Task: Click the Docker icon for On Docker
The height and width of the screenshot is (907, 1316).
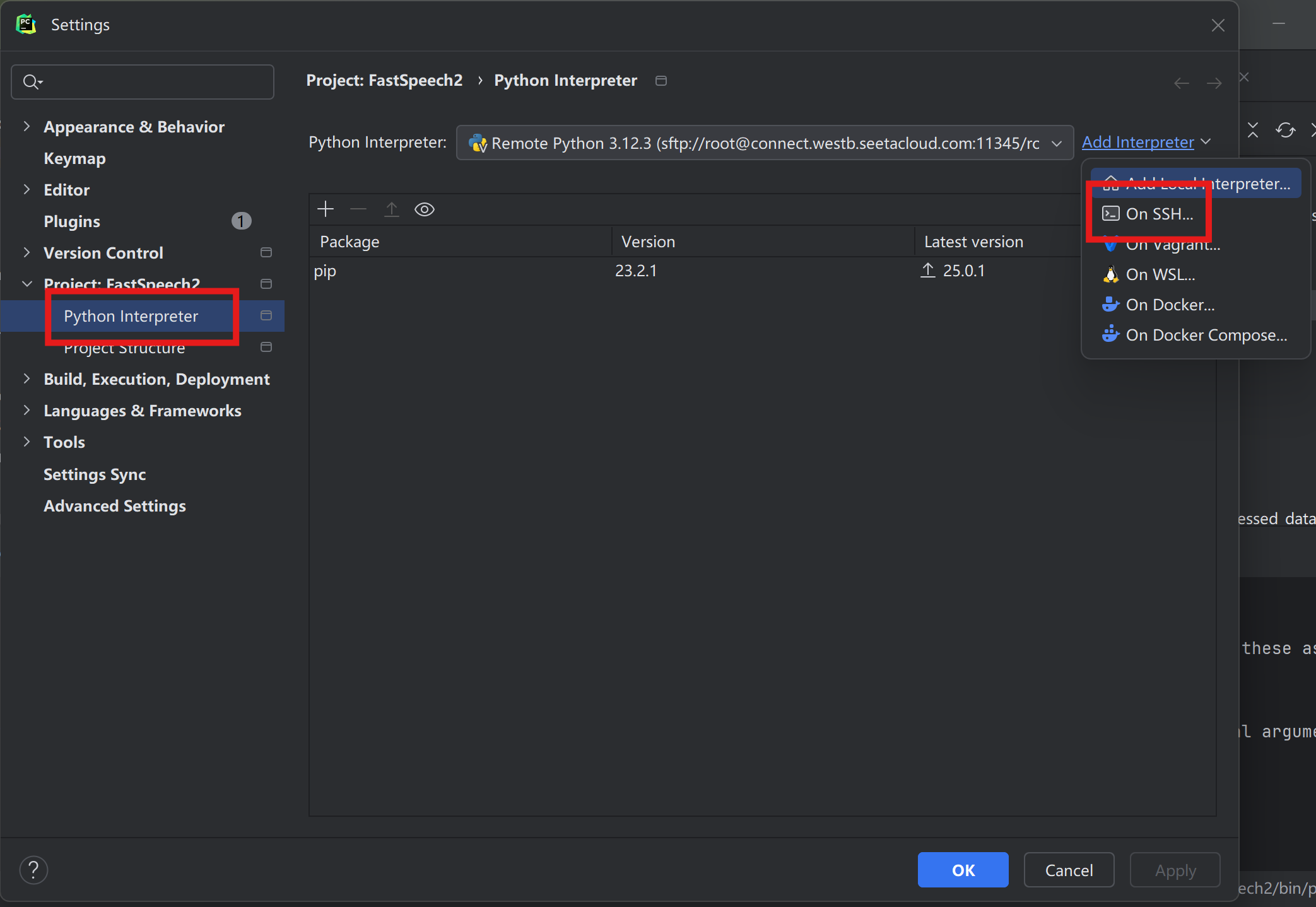Action: coord(1110,305)
